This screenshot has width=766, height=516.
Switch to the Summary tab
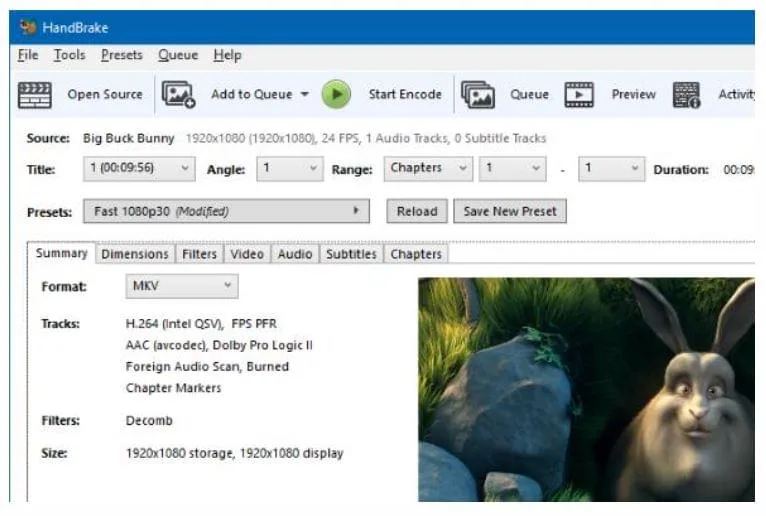[62, 253]
